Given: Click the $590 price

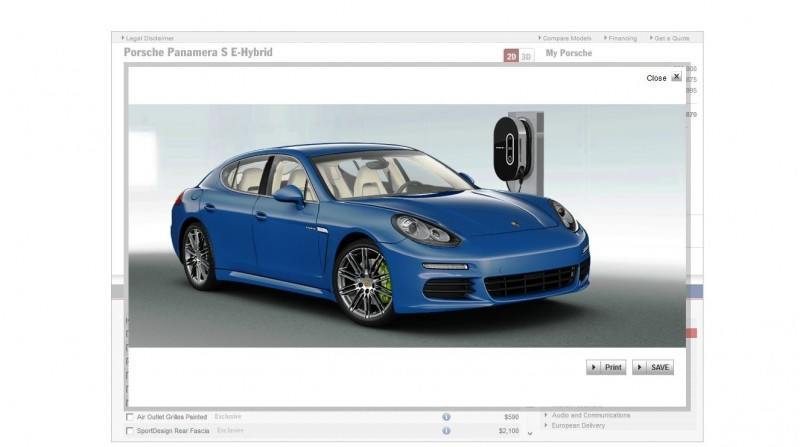Looking at the screenshot, I should (x=511, y=417).
